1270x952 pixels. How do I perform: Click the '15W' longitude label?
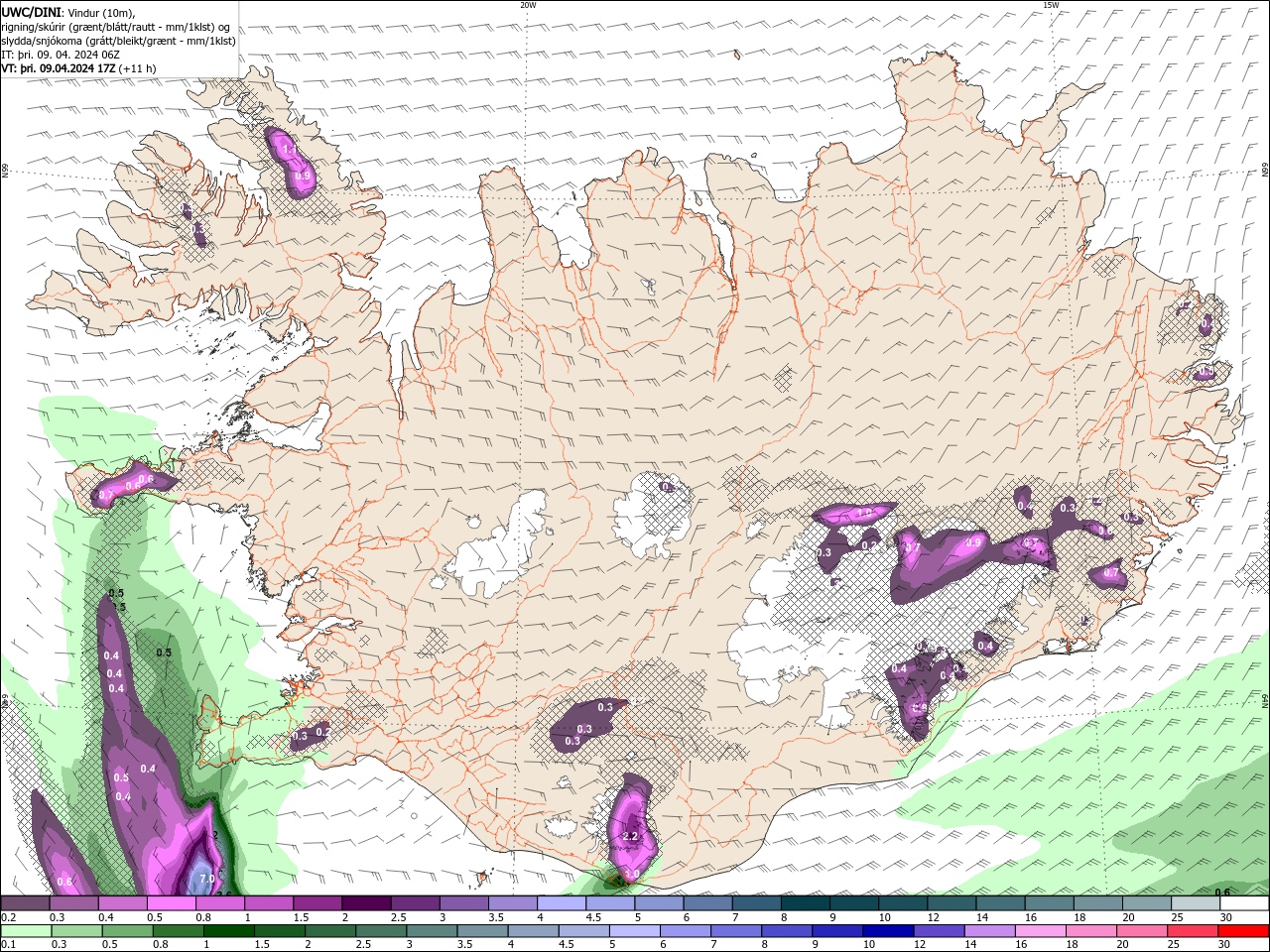[x=1051, y=5]
